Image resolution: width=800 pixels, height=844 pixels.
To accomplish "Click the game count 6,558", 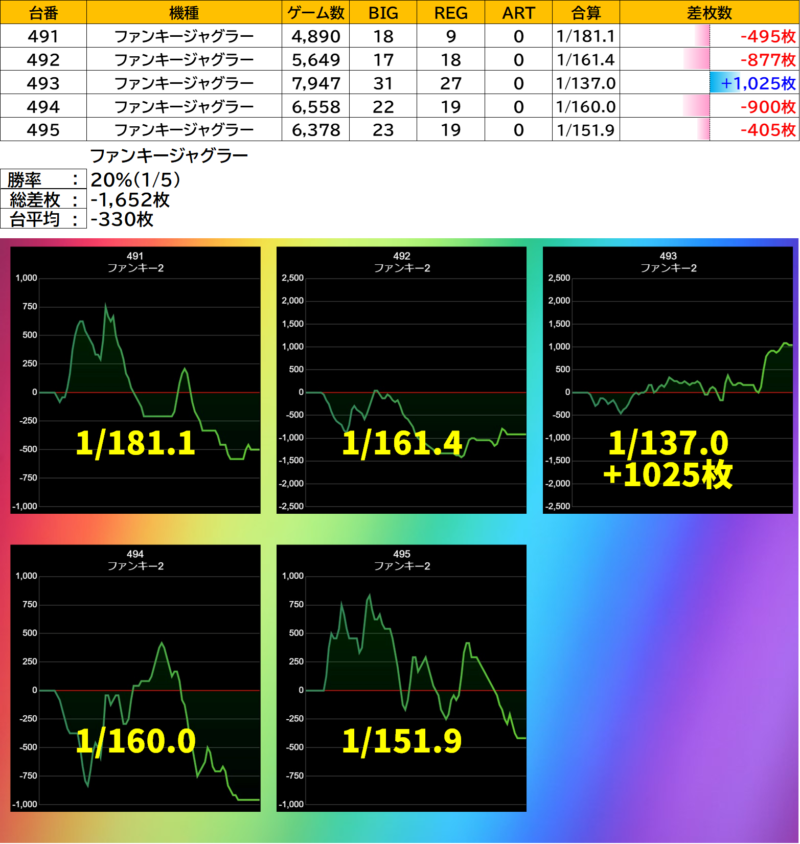I will tap(315, 106).
